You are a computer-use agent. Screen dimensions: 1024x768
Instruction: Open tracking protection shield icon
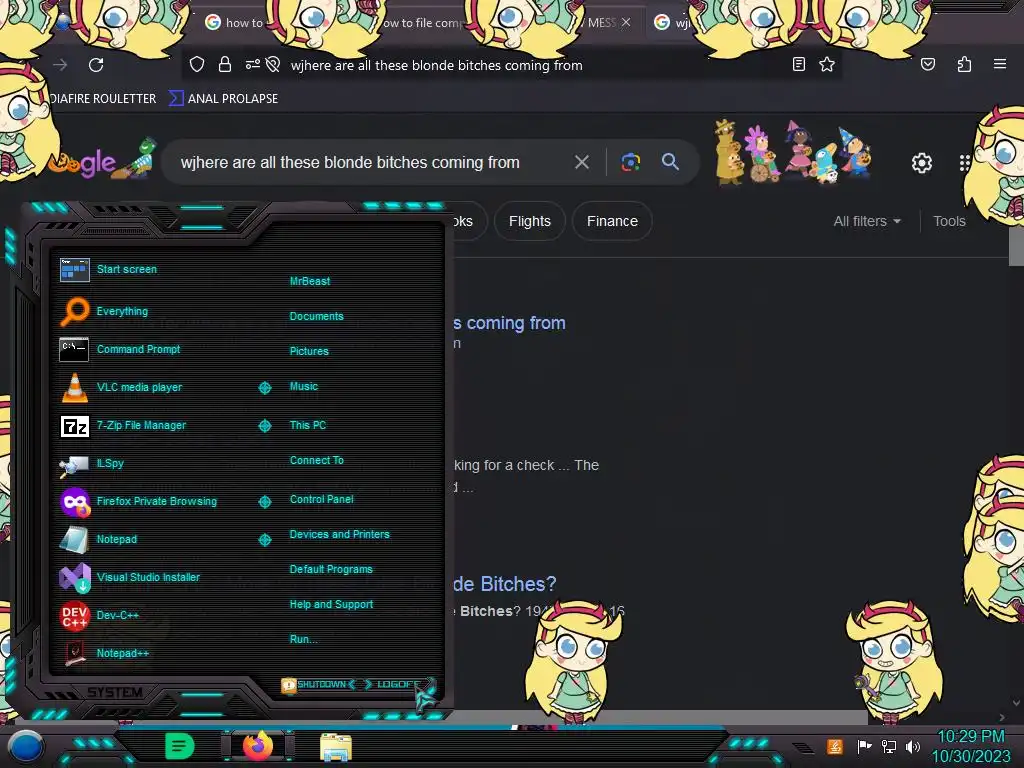197,64
